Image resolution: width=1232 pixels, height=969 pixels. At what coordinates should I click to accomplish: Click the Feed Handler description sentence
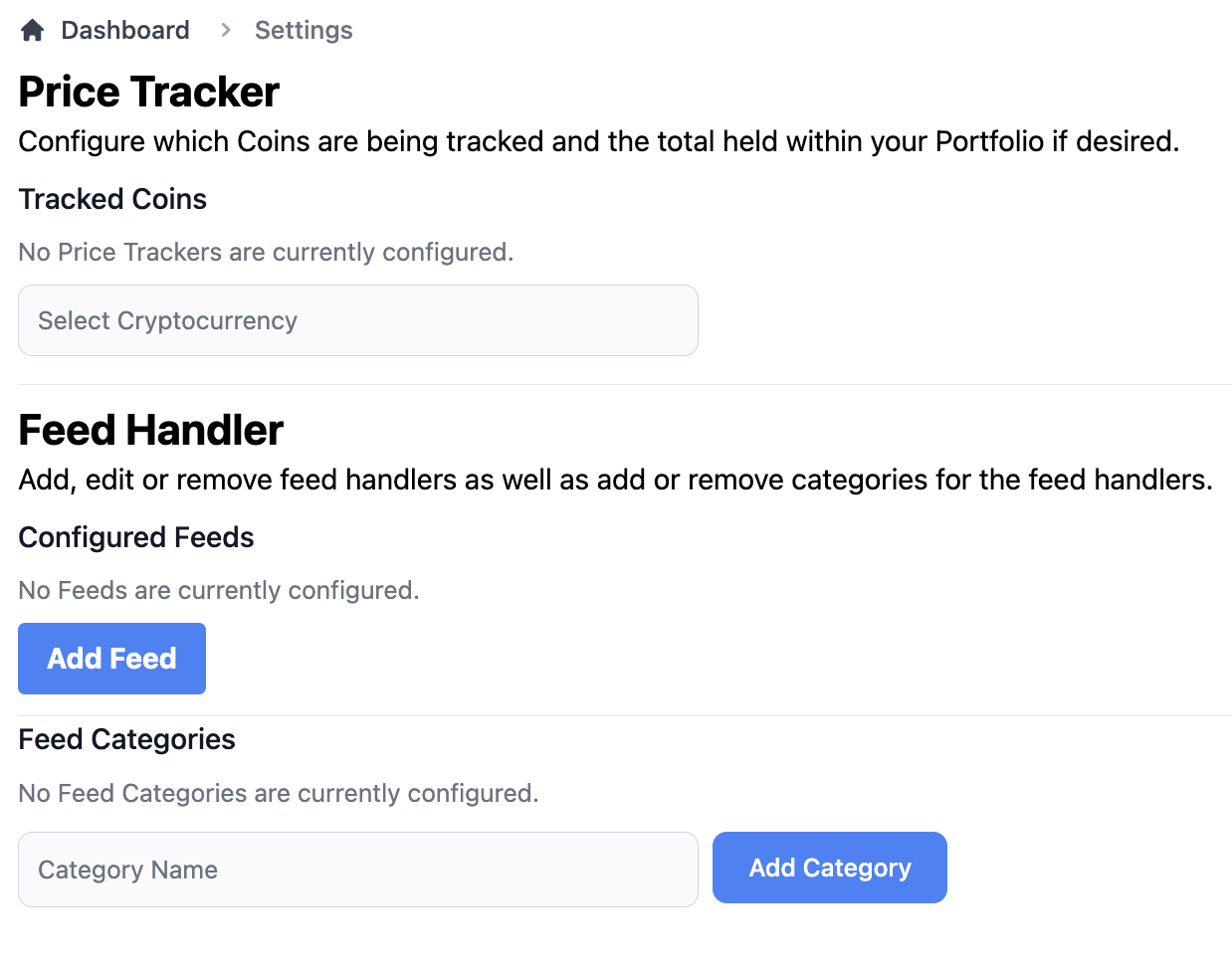(x=615, y=480)
